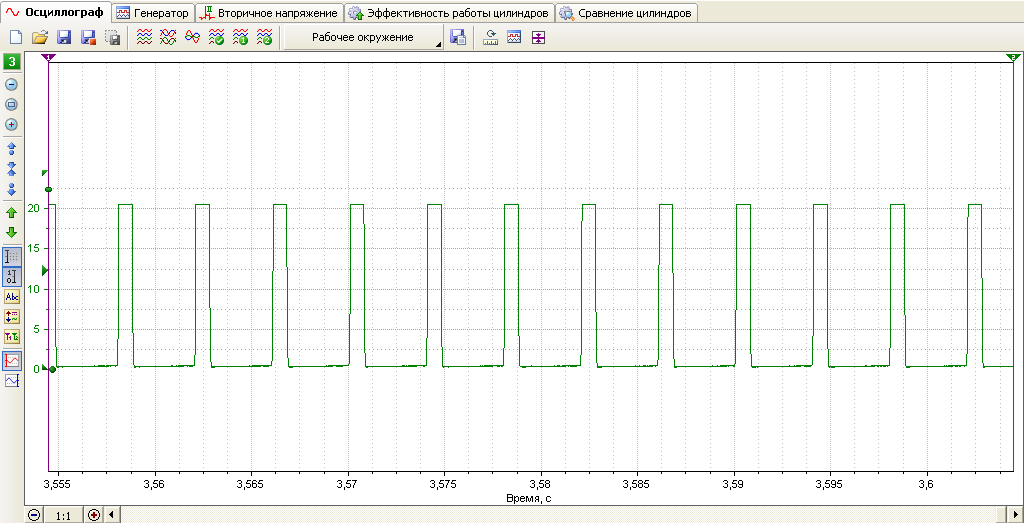Click the green zero-level dot on axis
This screenshot has height=523, width=1024.
52,370
